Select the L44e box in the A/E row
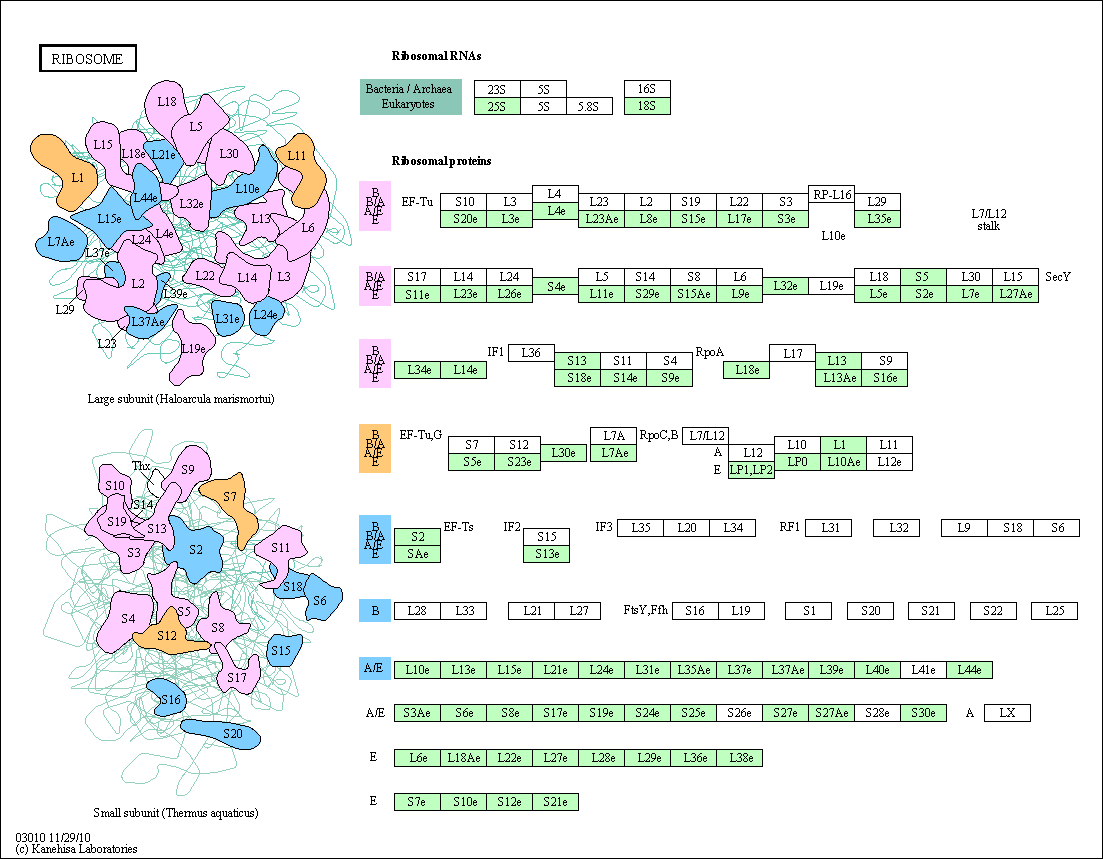The image size is (1103, 859). [969, 669]
